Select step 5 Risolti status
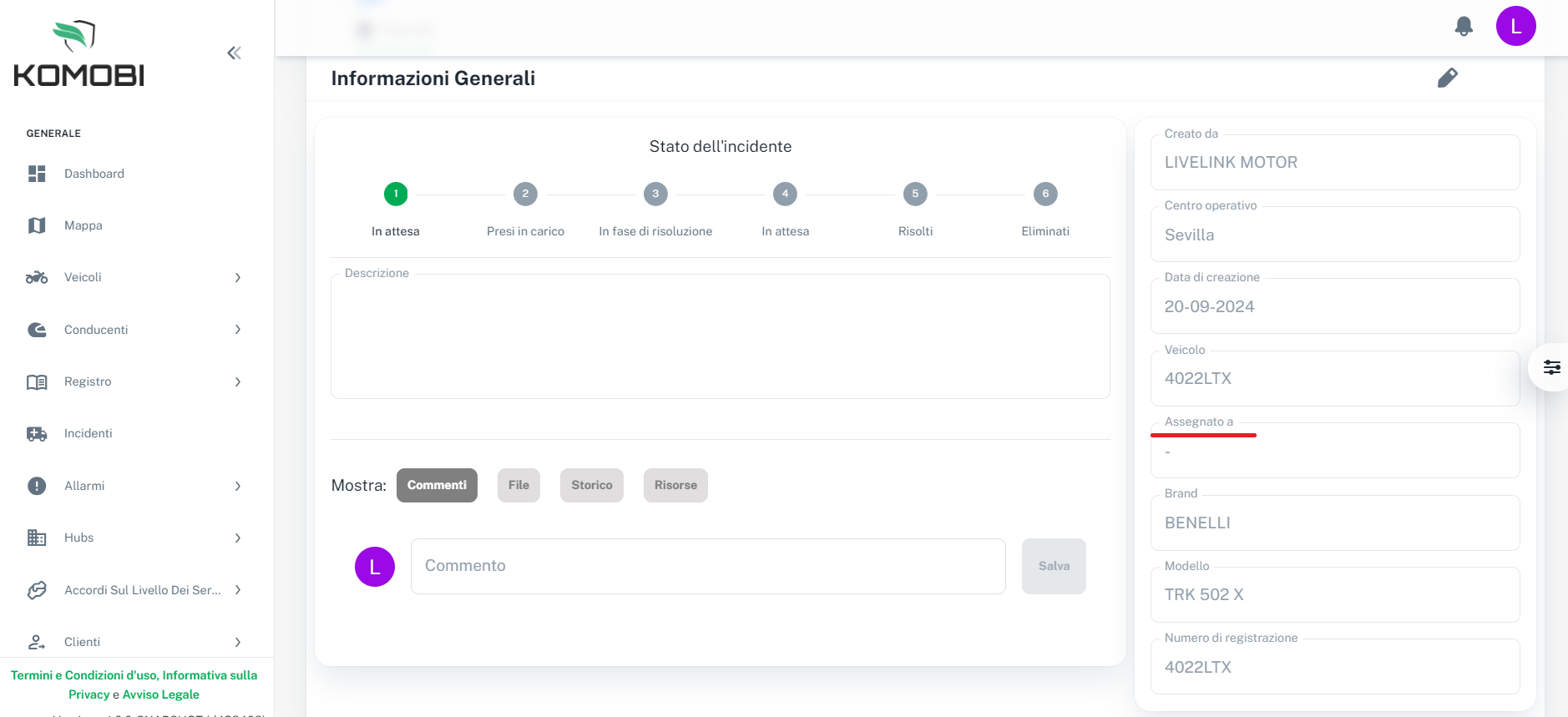1568x717 pixels. [x=915, y=194]
